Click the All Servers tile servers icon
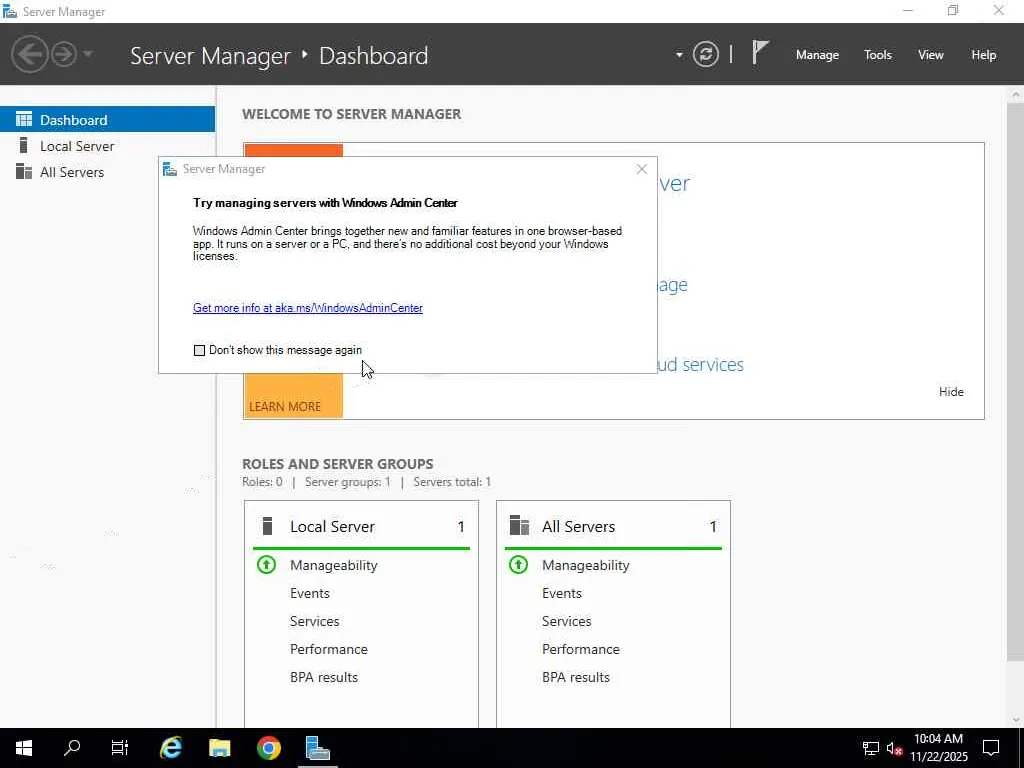This screenshot has width=1024, height=768. (x=519, y=525)
